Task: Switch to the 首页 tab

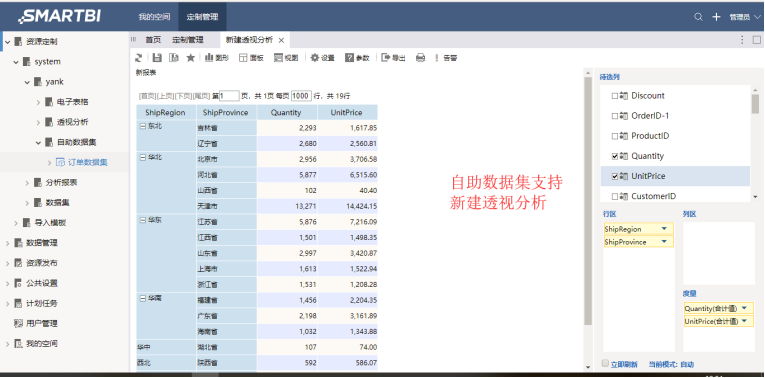Action: [x=153, y=40]
